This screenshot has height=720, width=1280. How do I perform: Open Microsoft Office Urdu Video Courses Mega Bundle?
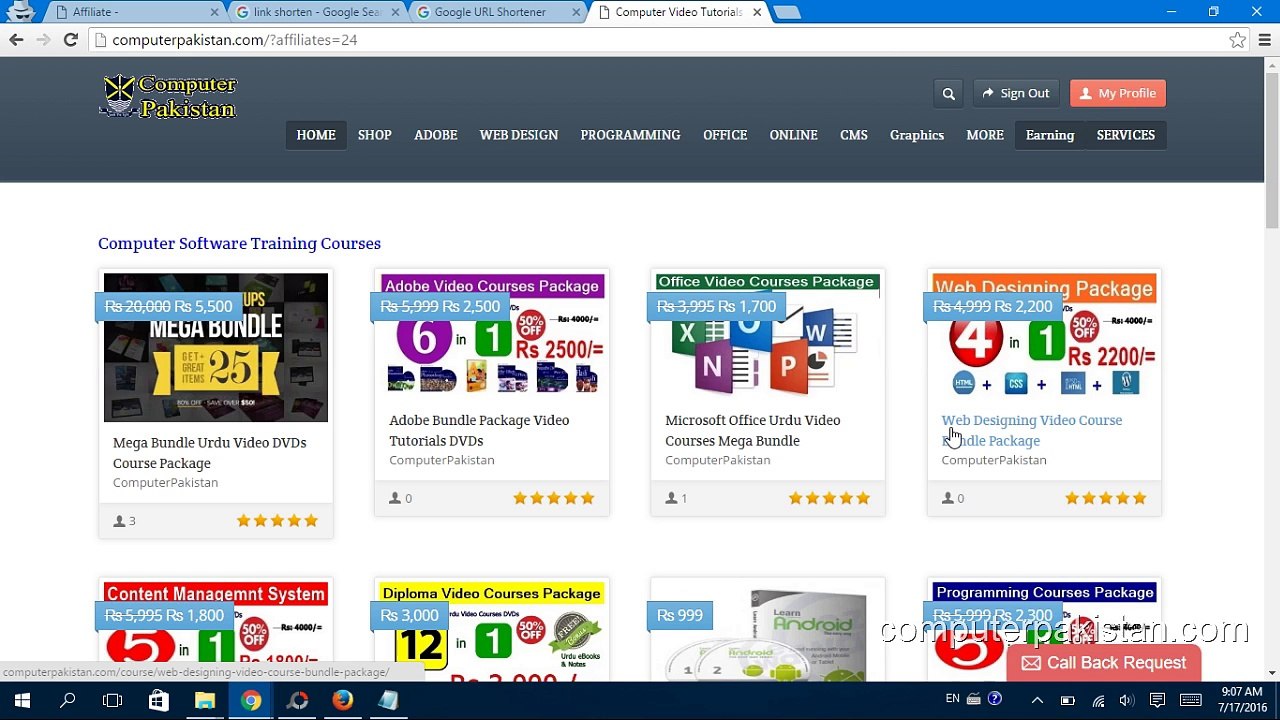pos(753,430)
